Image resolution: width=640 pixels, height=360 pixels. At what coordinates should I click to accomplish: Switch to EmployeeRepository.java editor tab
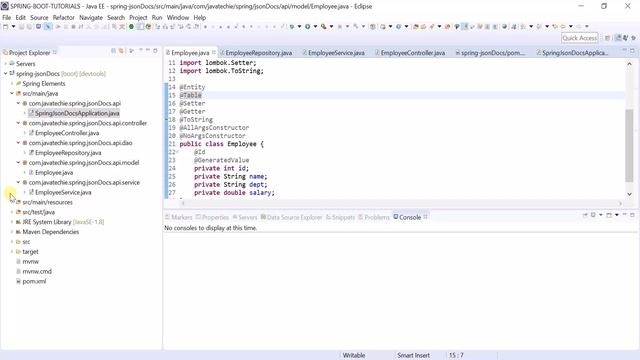pyautogui.click(x=259, y=53)
